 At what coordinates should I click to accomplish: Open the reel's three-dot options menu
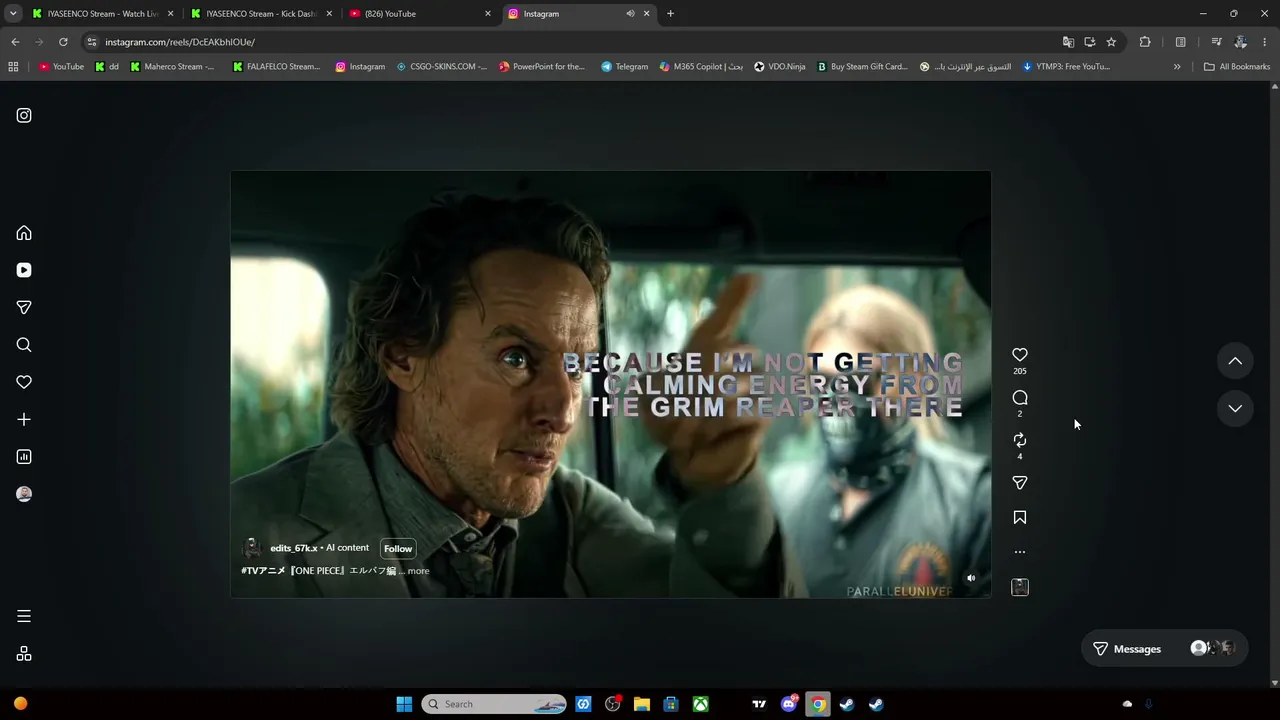pos(1020,552)
